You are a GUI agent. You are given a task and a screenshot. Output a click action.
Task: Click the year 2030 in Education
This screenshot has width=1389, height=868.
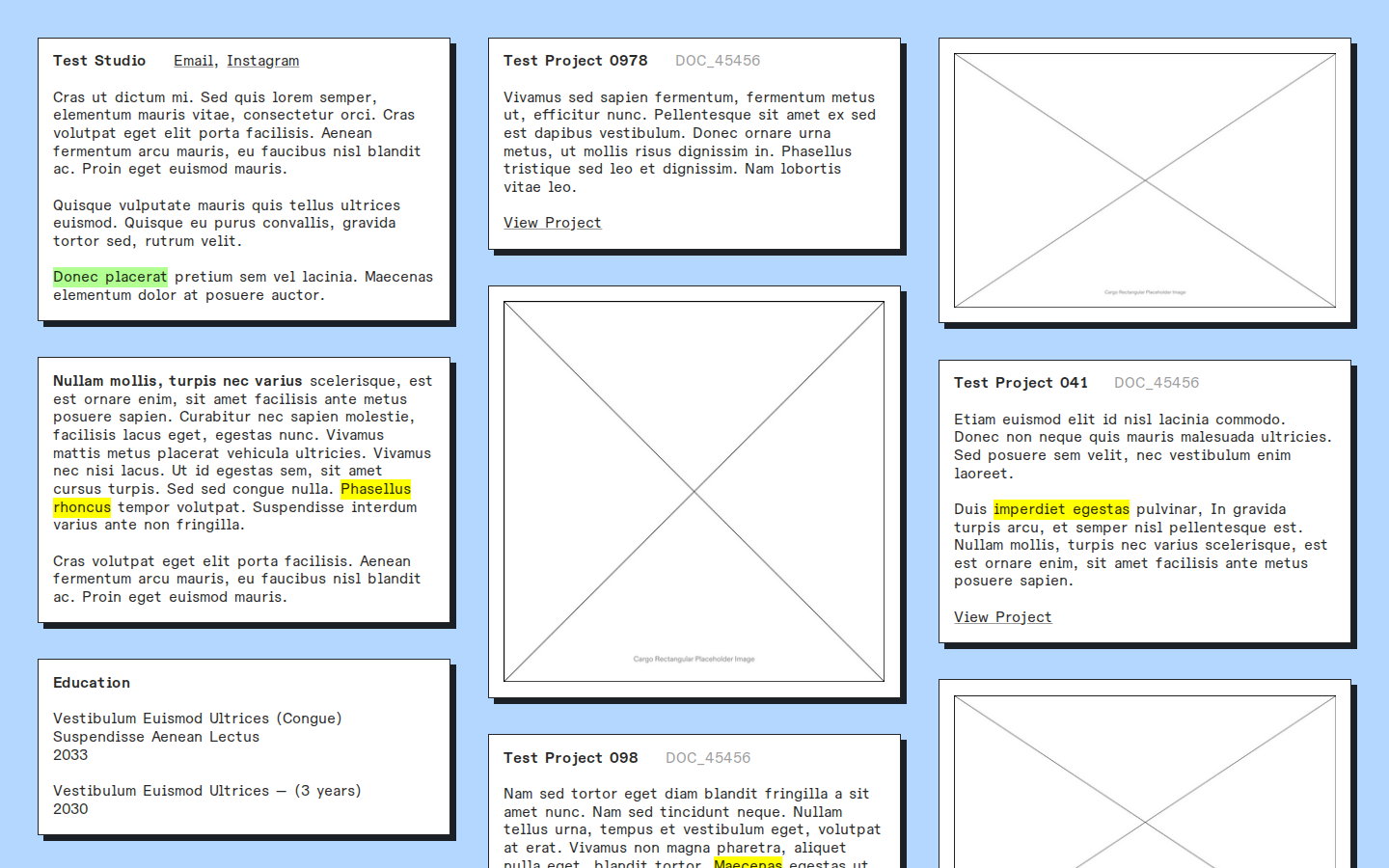pos(70,809)
